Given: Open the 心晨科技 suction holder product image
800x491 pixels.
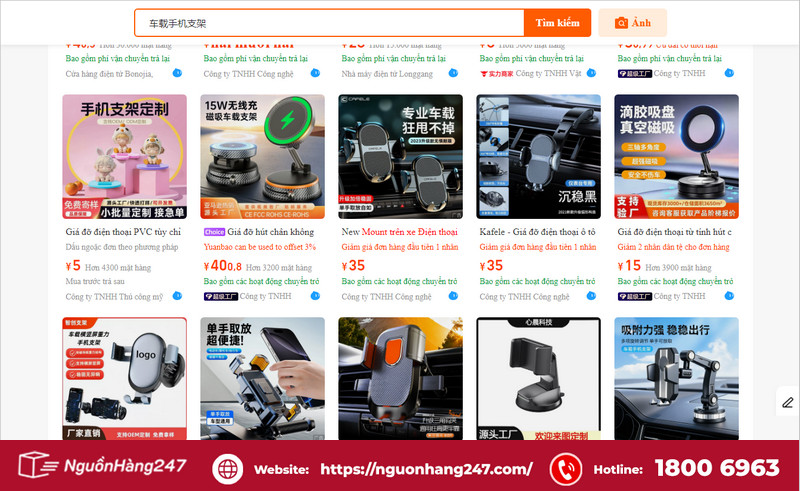Looking at the screenshot, I should click(x=538, y=379).
